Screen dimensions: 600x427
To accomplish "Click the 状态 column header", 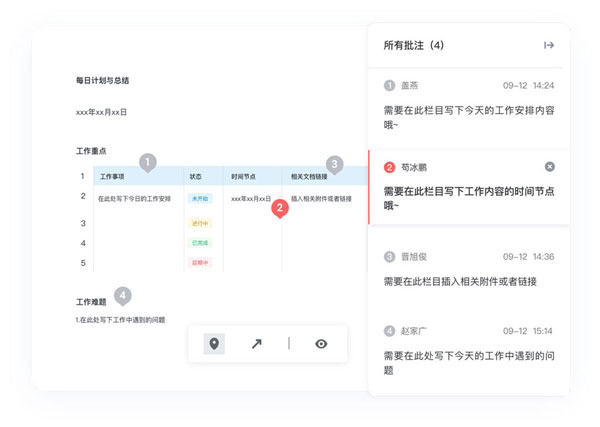I will pos(195,177).
